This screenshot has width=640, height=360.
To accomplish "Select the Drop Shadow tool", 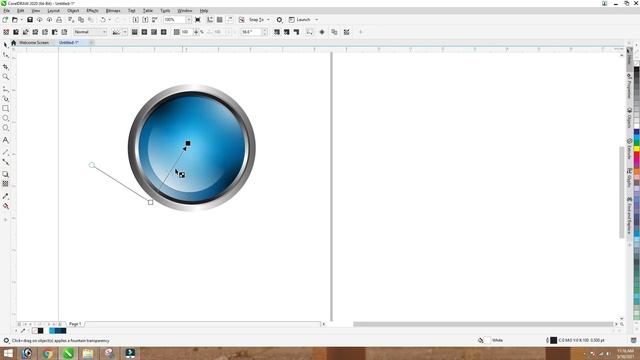I will 5,174.
